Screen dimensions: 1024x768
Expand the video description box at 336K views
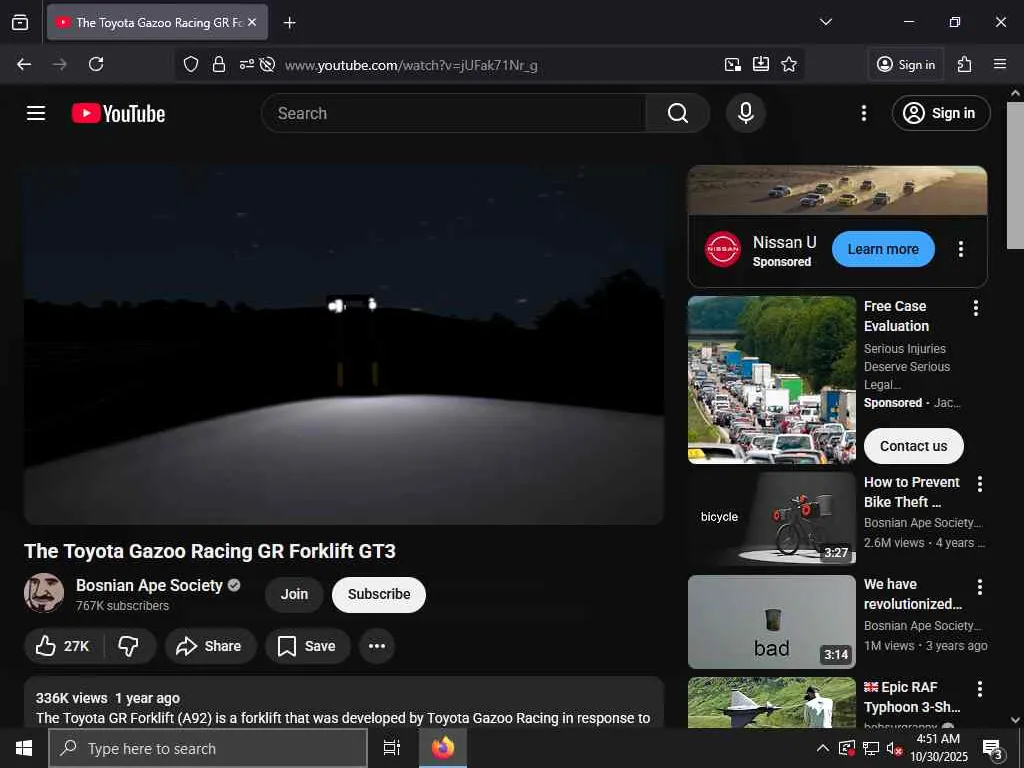coord(344,702)
